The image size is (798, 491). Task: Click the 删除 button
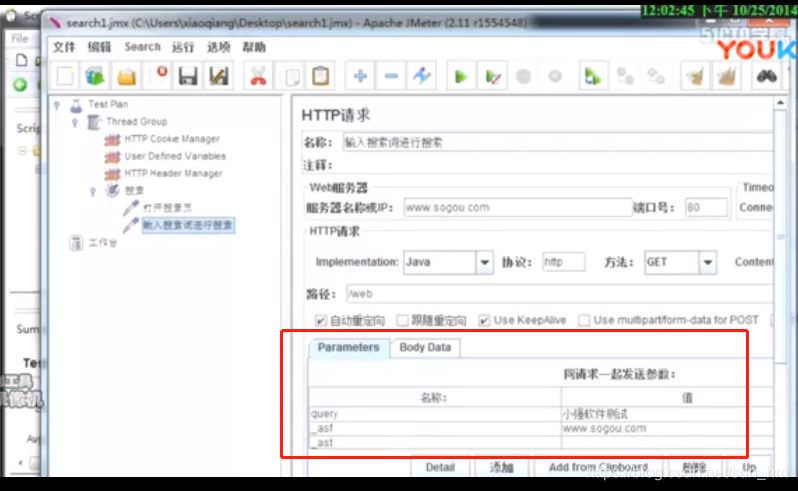tap(694, 467)
